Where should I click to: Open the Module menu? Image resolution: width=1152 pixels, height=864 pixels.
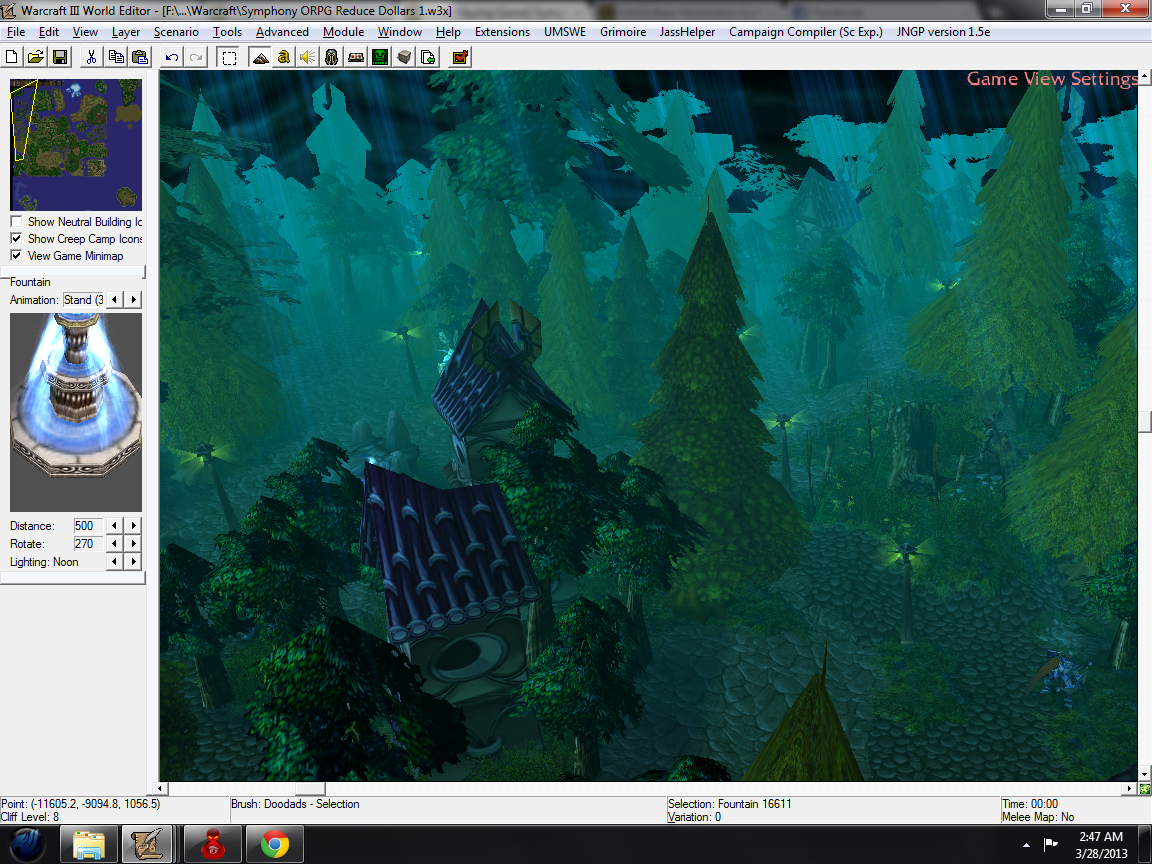[343, 32]
